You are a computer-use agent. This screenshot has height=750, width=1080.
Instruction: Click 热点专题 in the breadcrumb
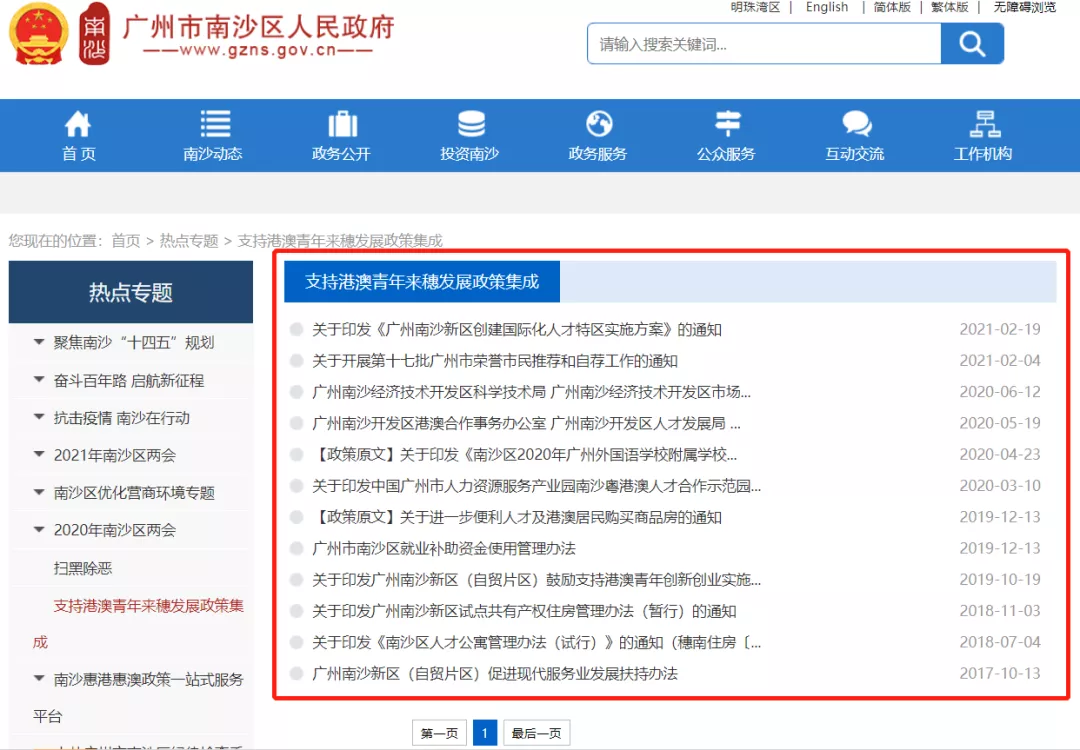point(189,241)
